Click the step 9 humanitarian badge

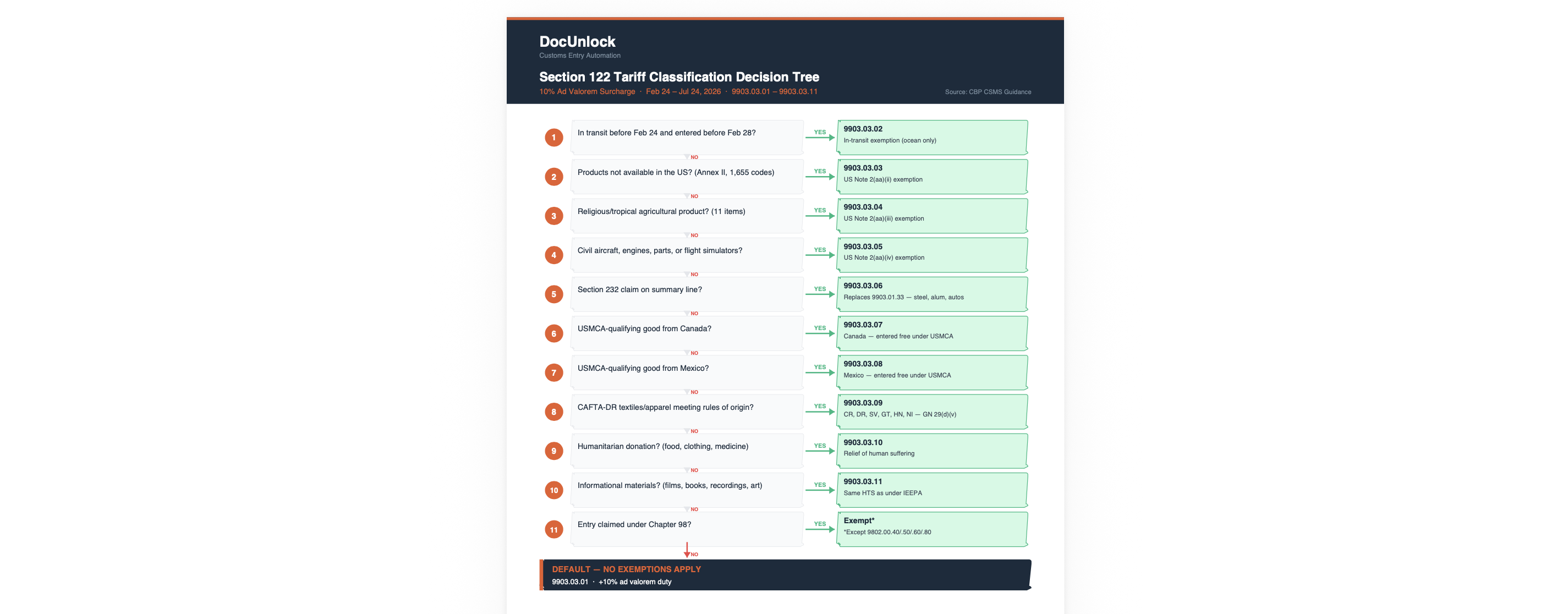coord(553,451)
